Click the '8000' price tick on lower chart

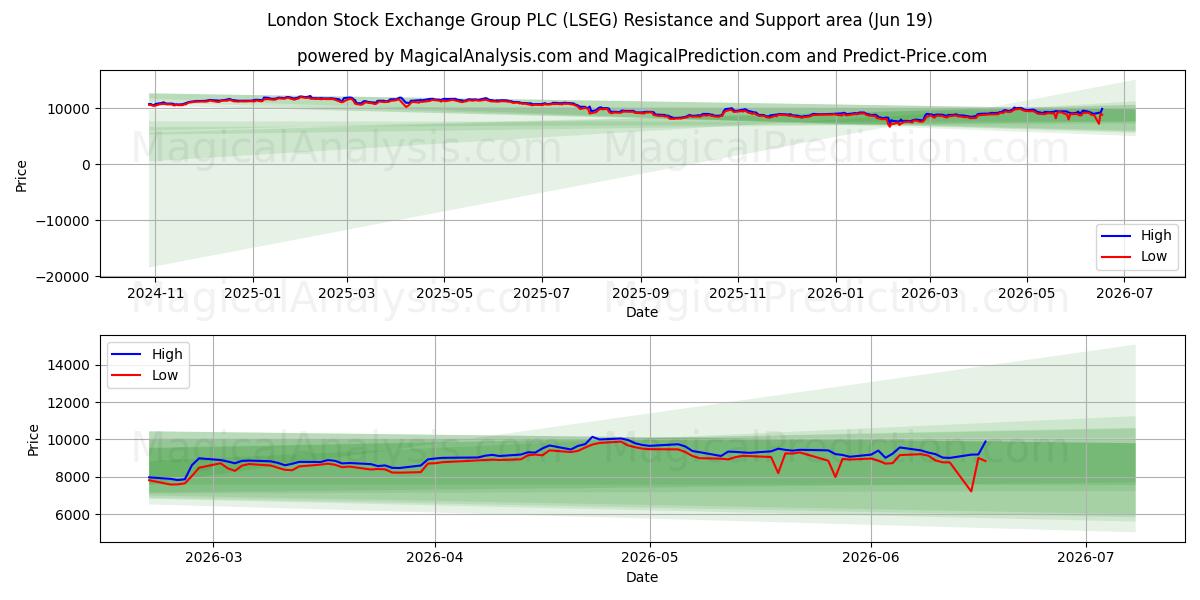pyautogui.click(x=74, y=478)
